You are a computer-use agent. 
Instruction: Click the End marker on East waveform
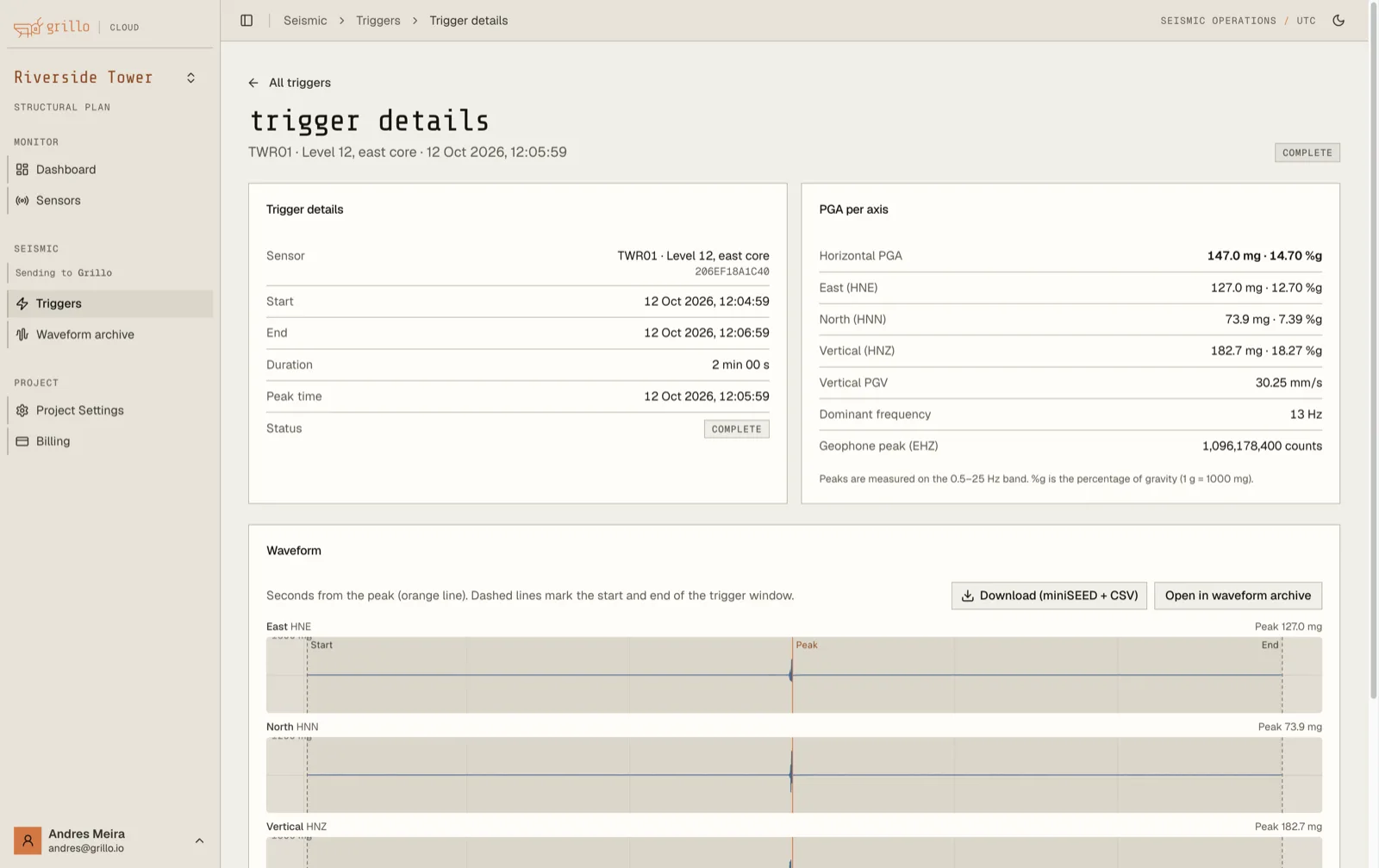[1270, 645]
